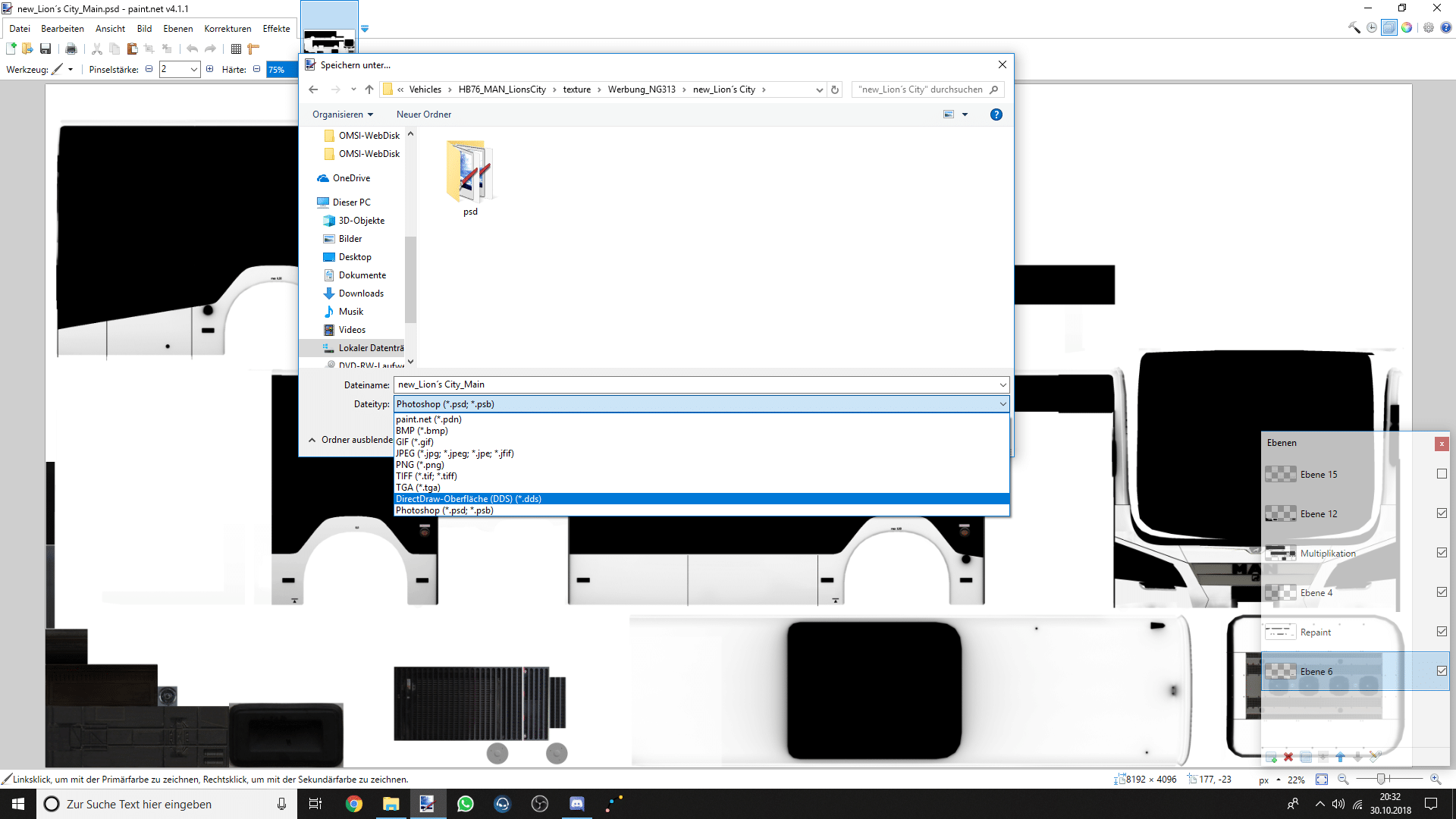Expand the Organisieren dropdown

coord(343,115)
